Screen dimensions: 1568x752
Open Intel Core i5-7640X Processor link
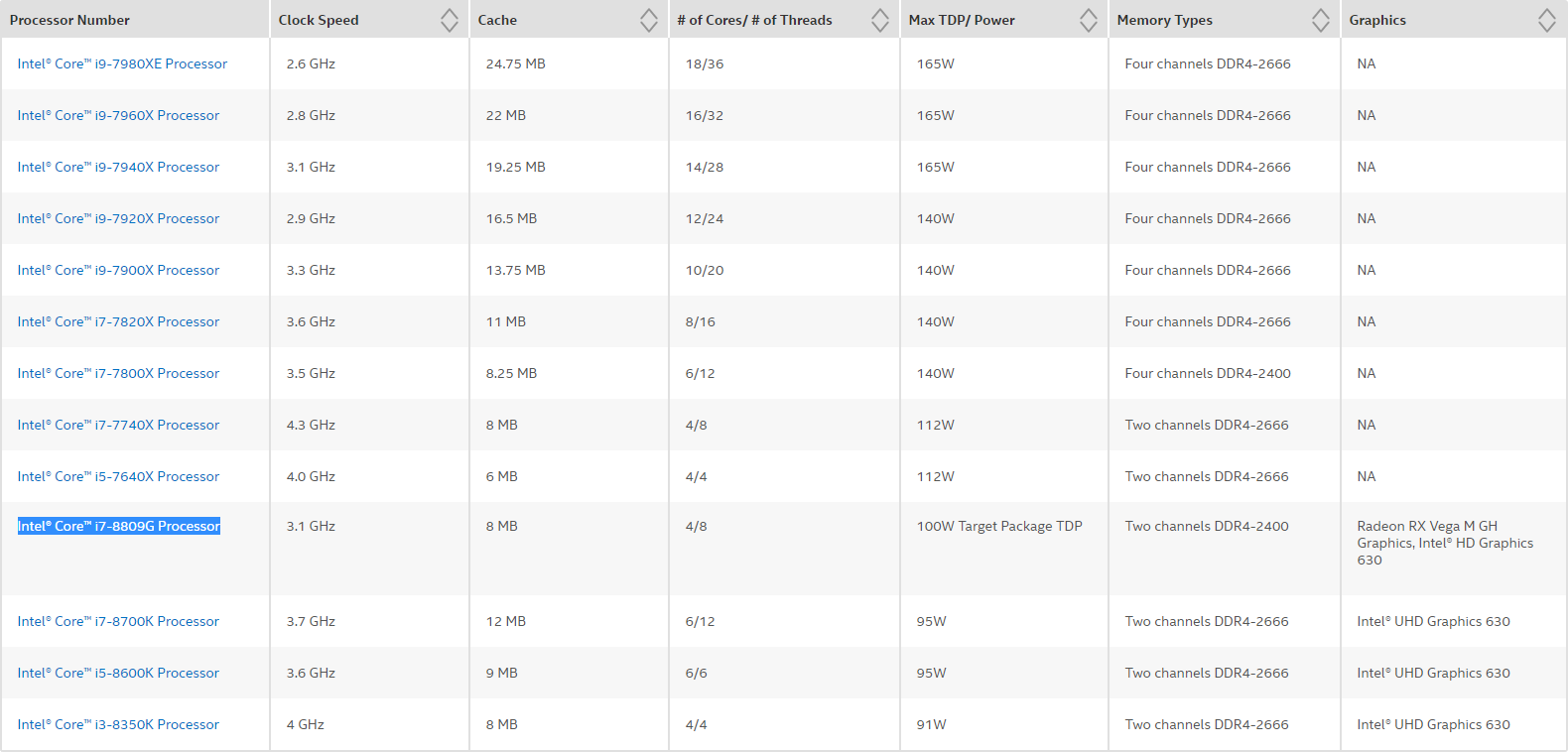coord(118,476)
